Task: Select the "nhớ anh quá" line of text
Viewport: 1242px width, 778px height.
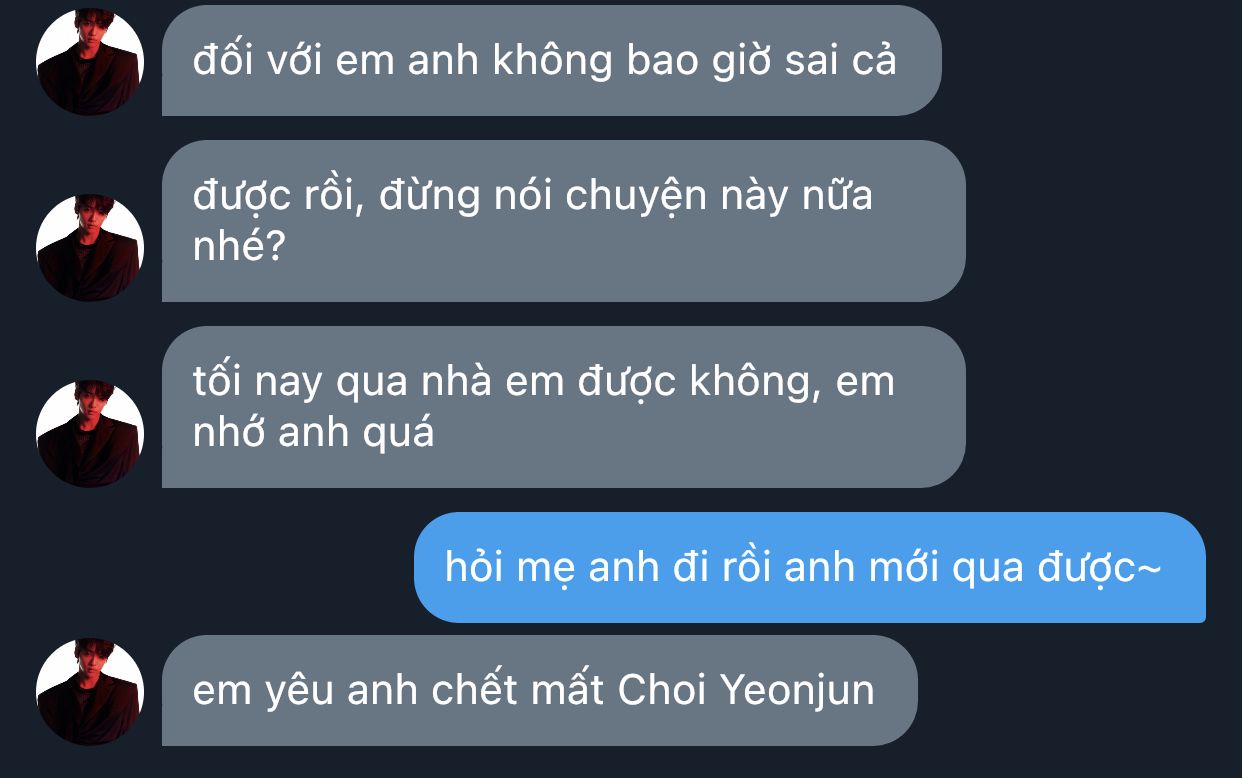Action: point(313,433)
